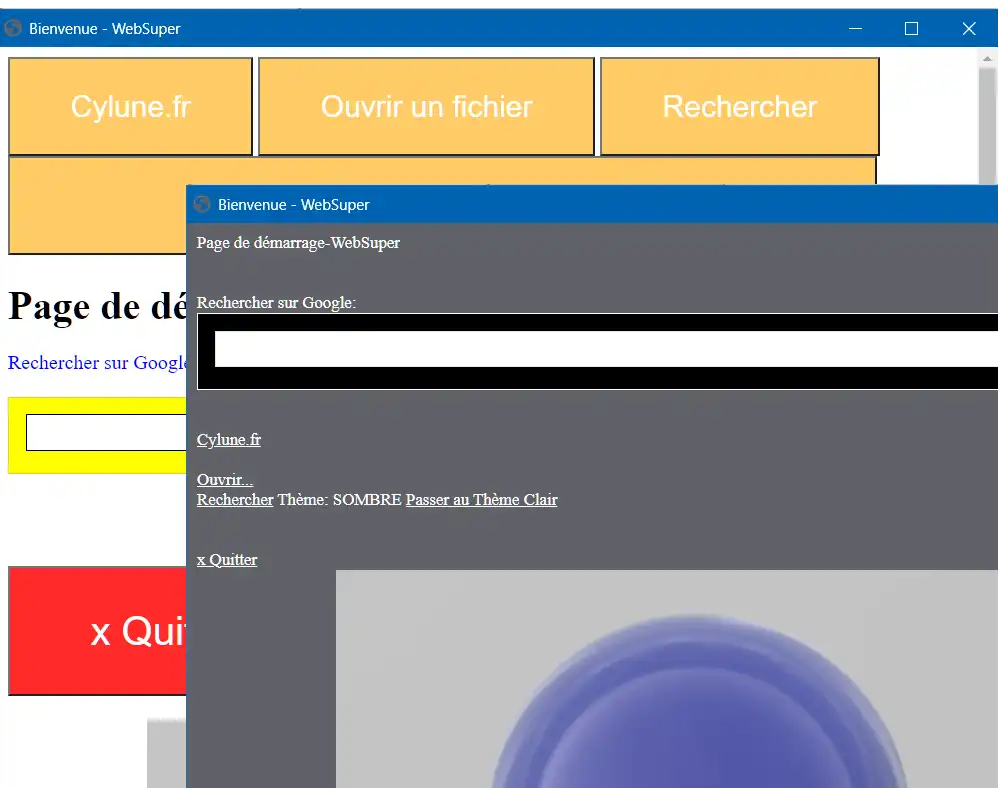Click the x Quitter link in dark window
The height and width of the screenshot is (788, 1001).
tap(227, 560)
